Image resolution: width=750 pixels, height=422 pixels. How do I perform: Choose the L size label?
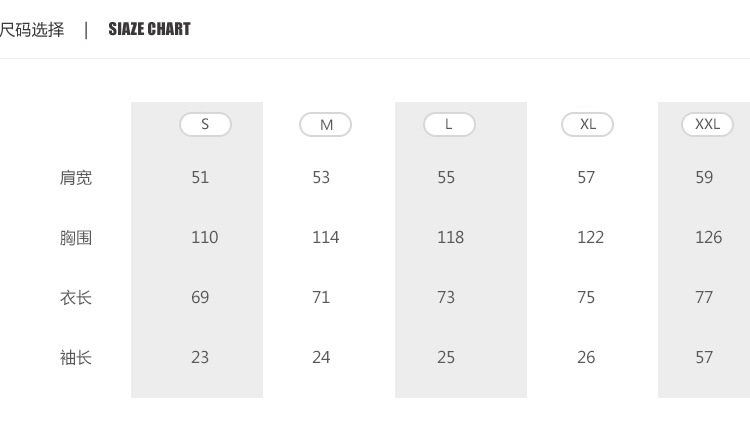click(449, 124)
